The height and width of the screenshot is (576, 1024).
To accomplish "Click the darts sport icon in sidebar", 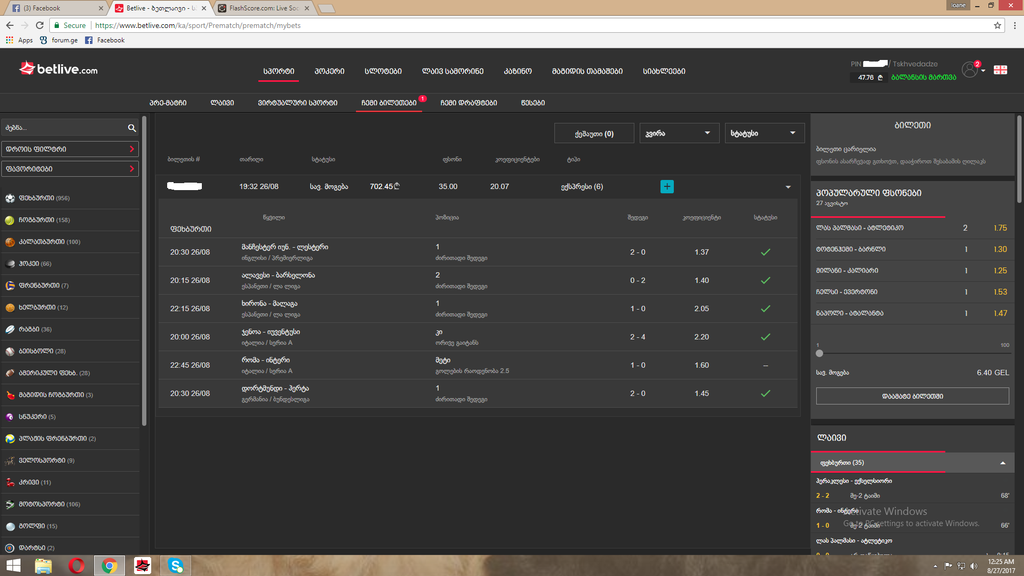I will click(10, 547).
